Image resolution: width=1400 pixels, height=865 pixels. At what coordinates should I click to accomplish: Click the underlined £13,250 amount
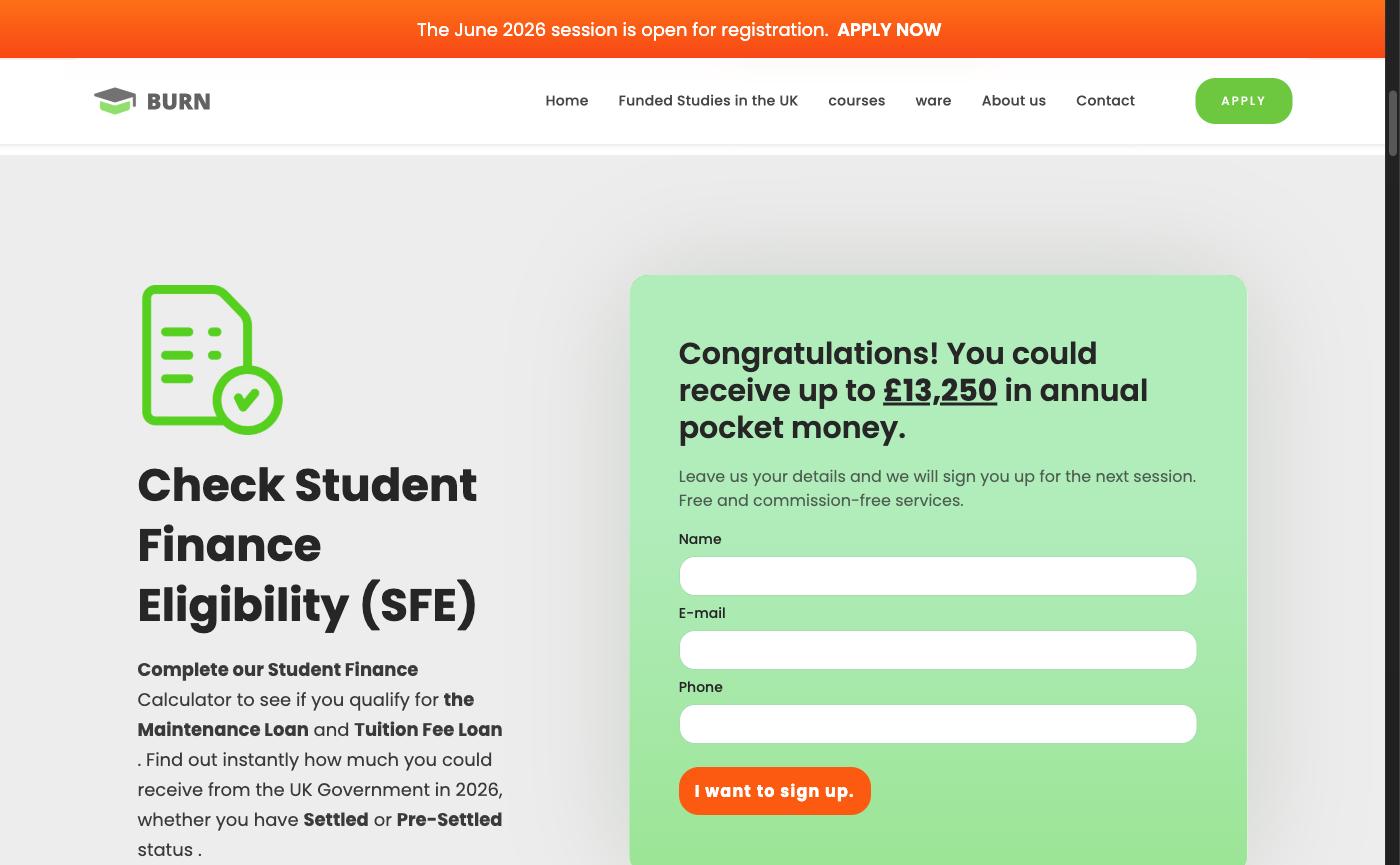(940, 390)
